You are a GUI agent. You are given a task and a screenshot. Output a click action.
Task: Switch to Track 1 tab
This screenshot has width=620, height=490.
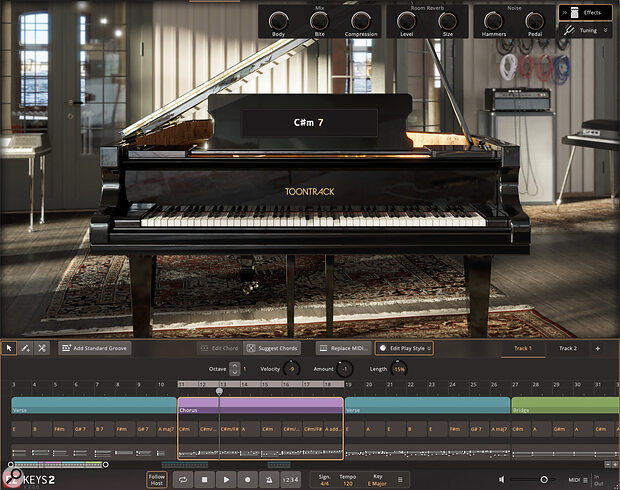pyautogui.click(x=523, y=348)
